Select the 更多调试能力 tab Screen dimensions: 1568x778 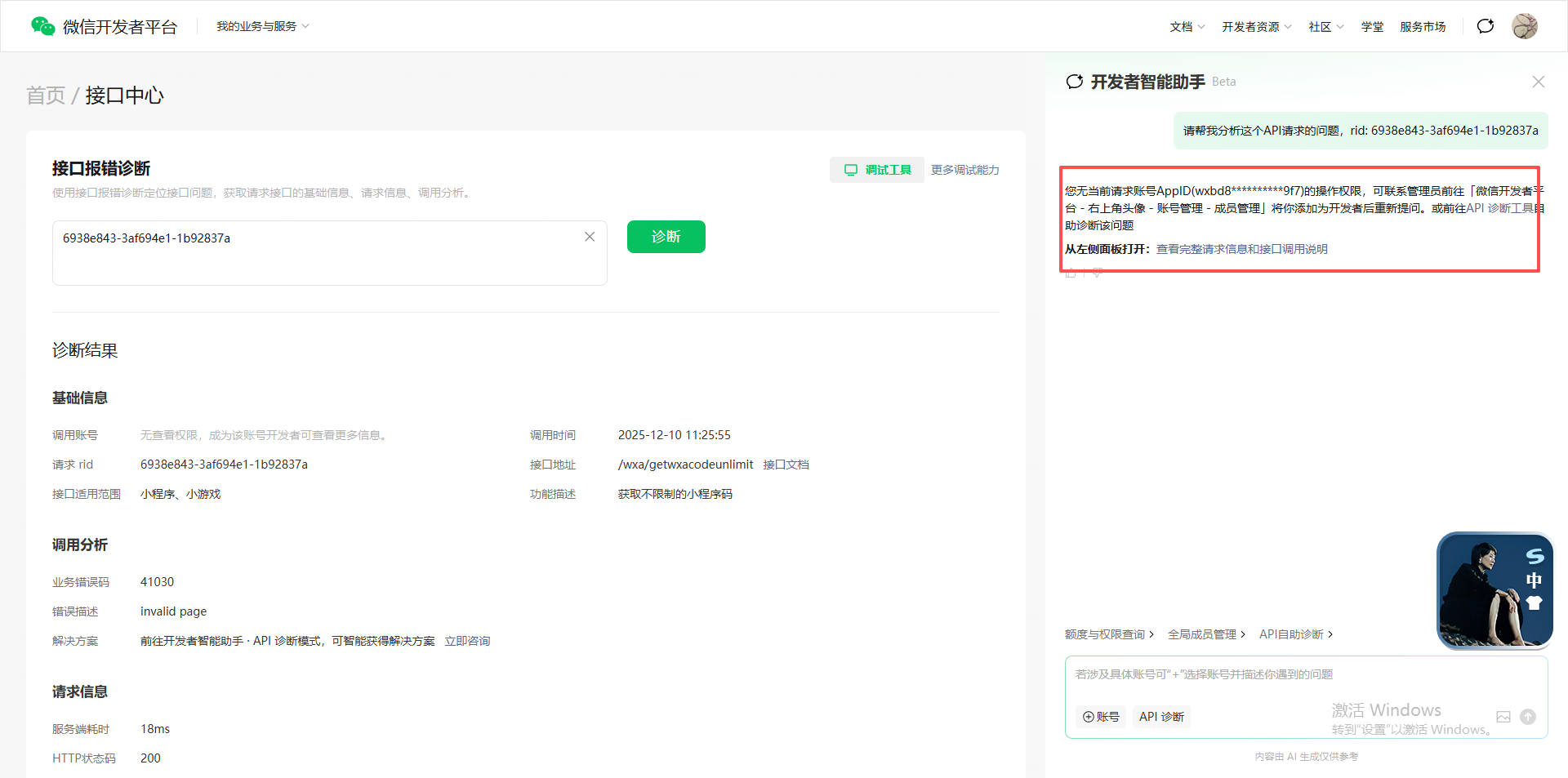[965, 170]
